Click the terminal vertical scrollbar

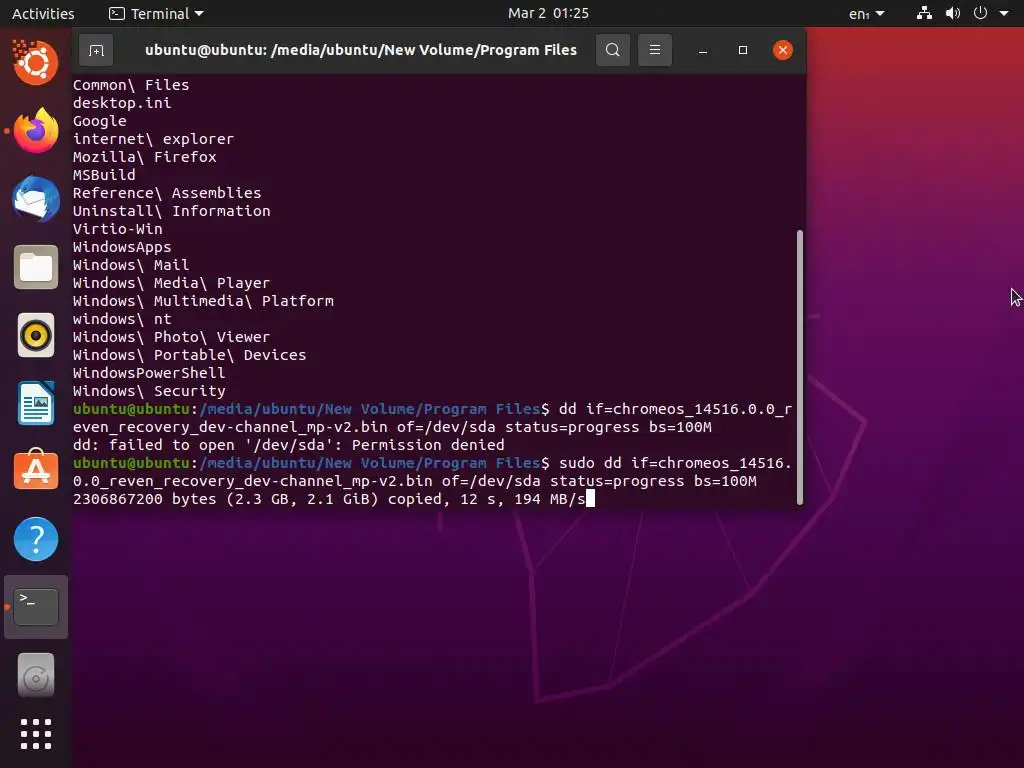[800, 367]
